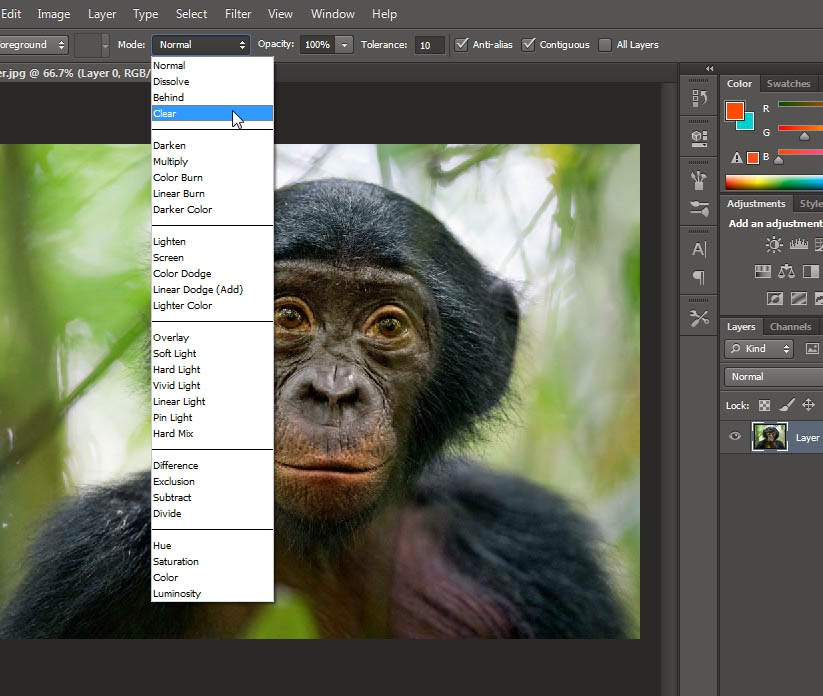The width and height of the screenshot is (823, 696).
Task: Add a Posterize adjustment
Action: [x=799, y=299]
